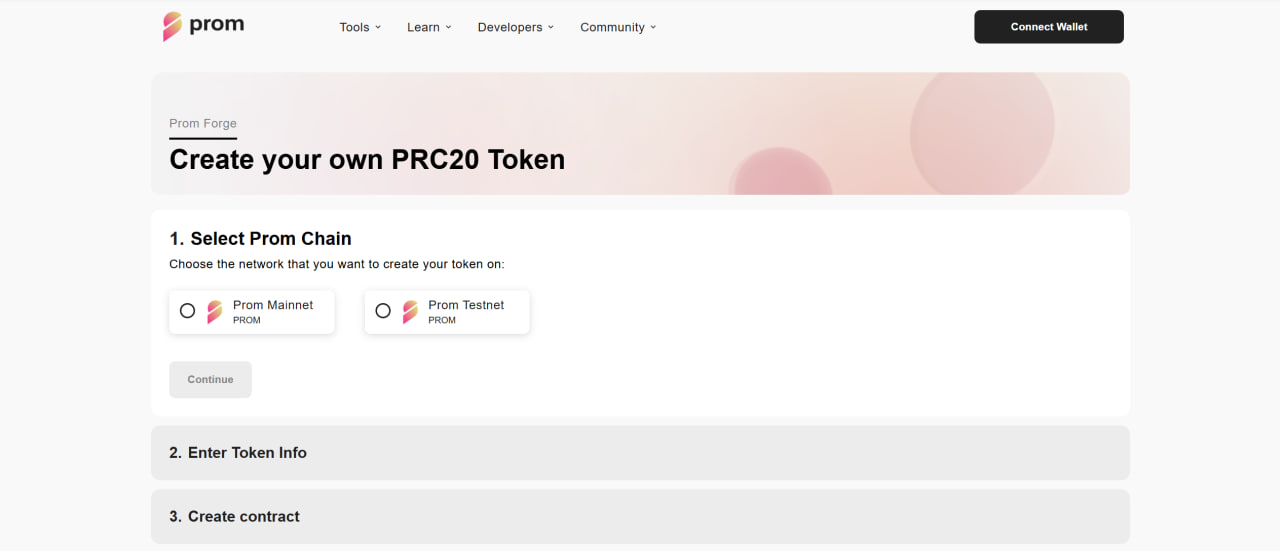Screen dimensions: 1280x551
Task: Click the prom wordmark text in header
Action: click(x=216, y=24)
